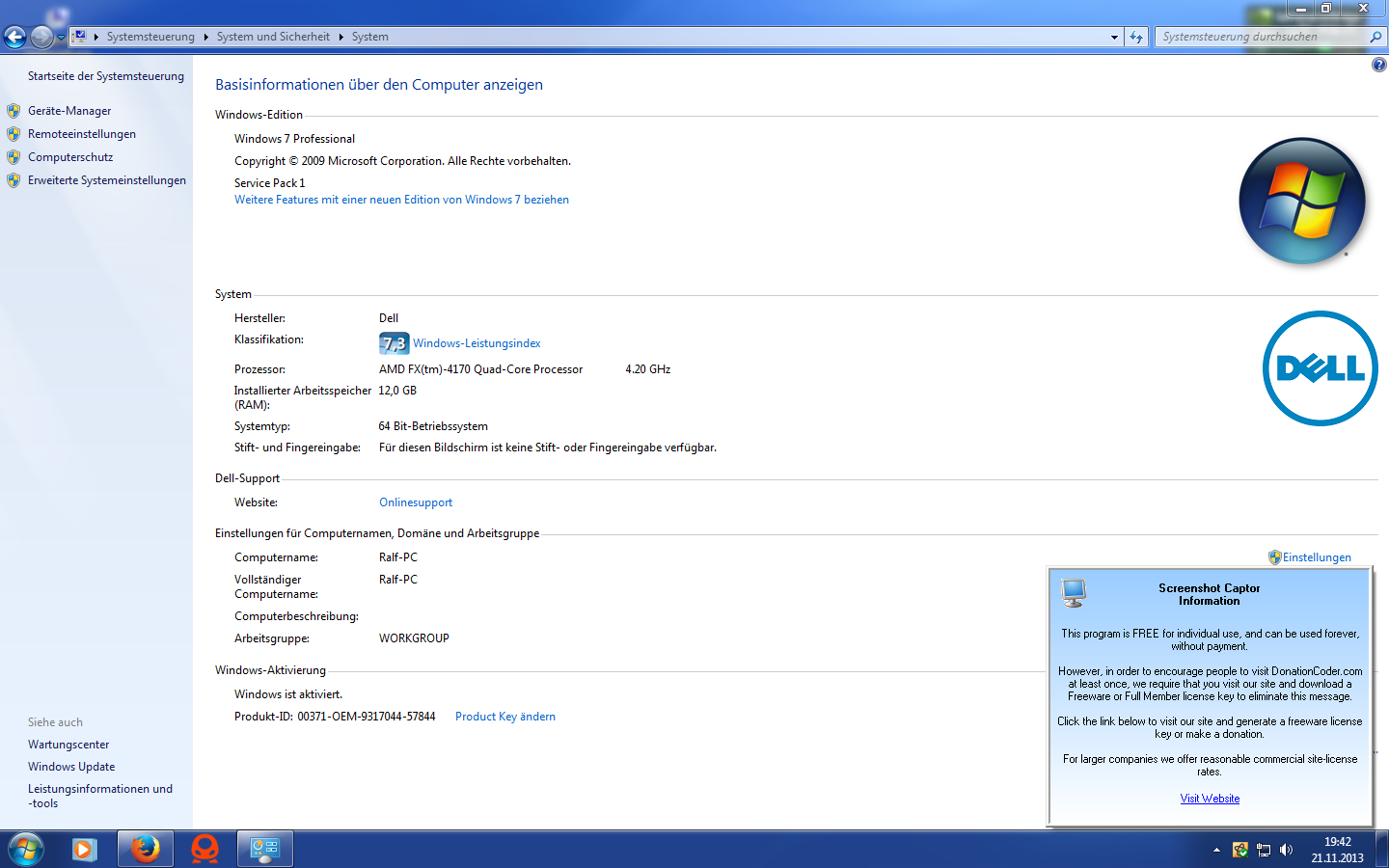Click Product Key ändern link
Screen dimensions: 1389x868
(505, 717)
